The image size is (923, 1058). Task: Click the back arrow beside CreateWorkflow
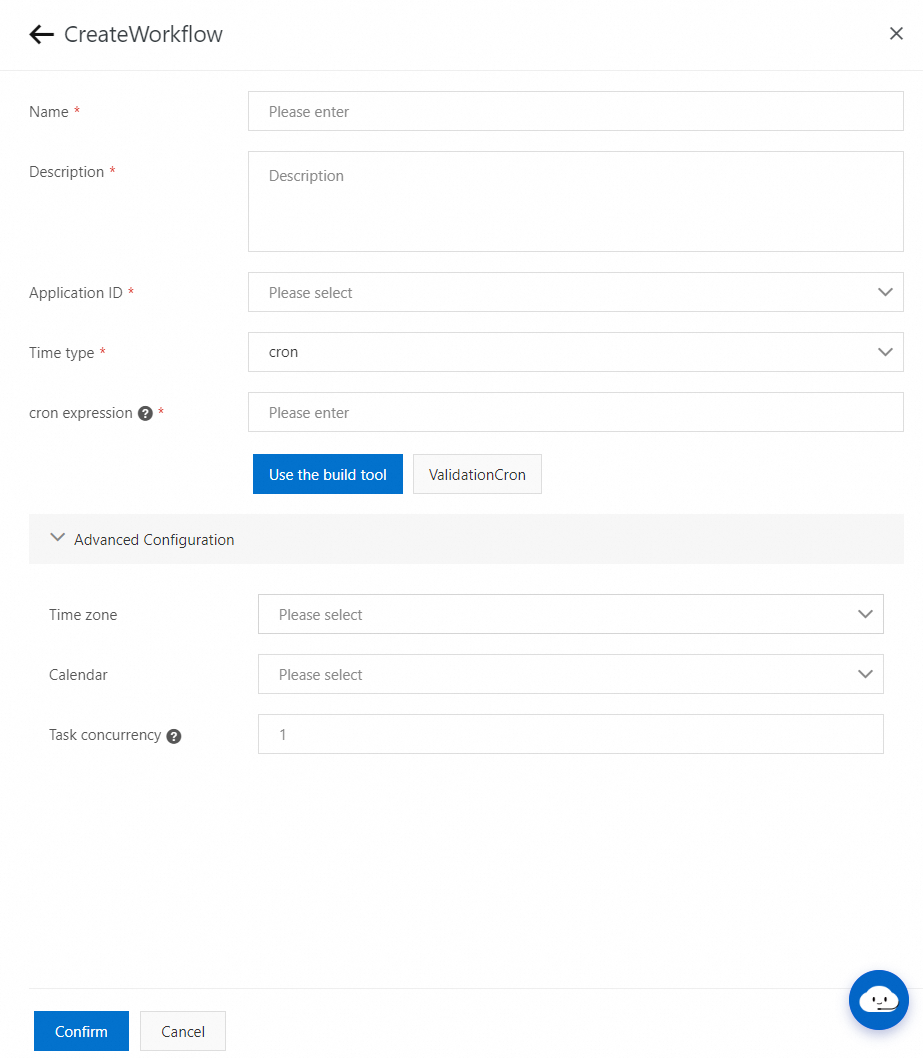pyautogui.click(x=41, y=35)
